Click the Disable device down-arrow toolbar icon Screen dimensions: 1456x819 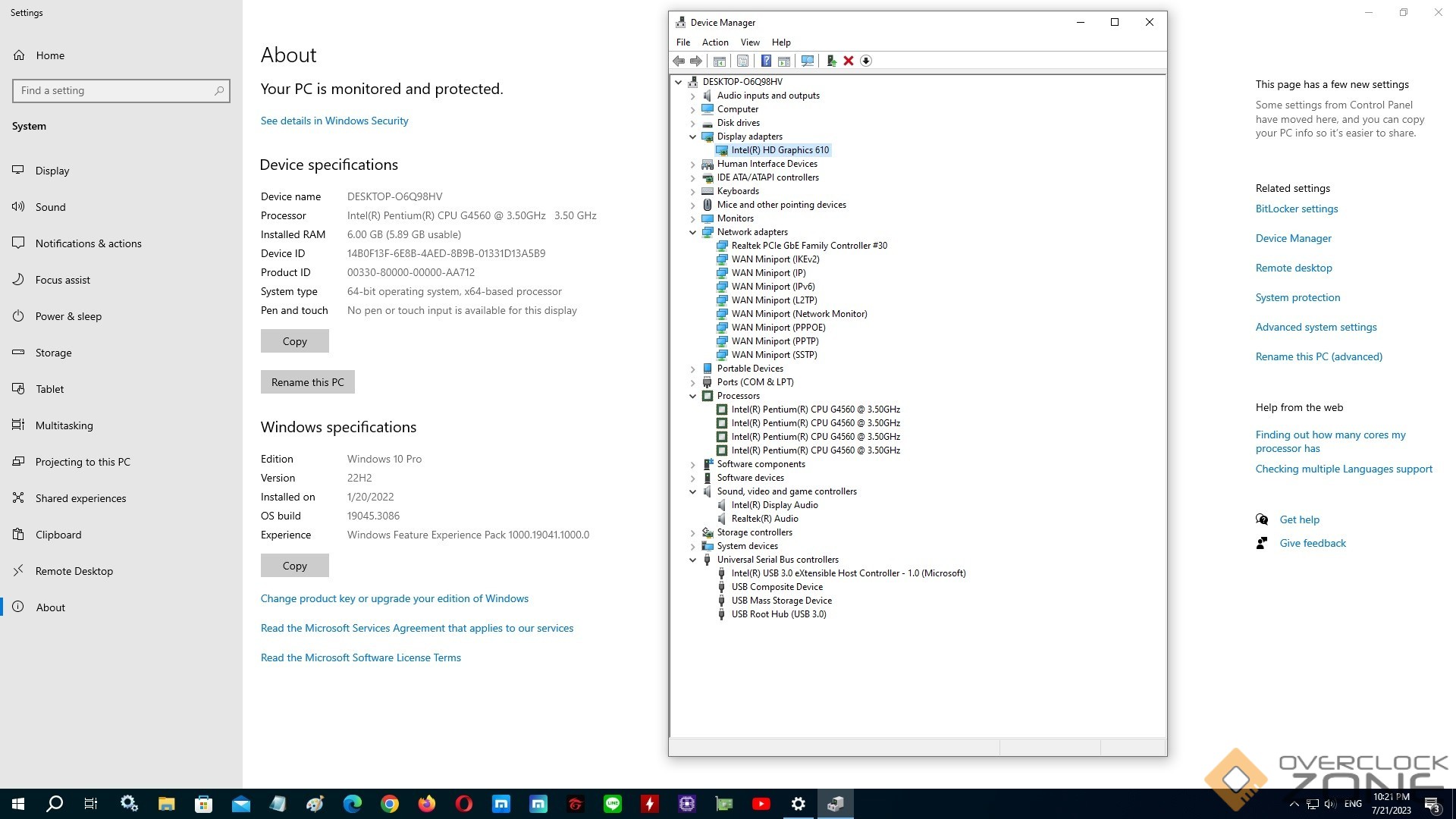pyautogui.click(x=866, y=61)
